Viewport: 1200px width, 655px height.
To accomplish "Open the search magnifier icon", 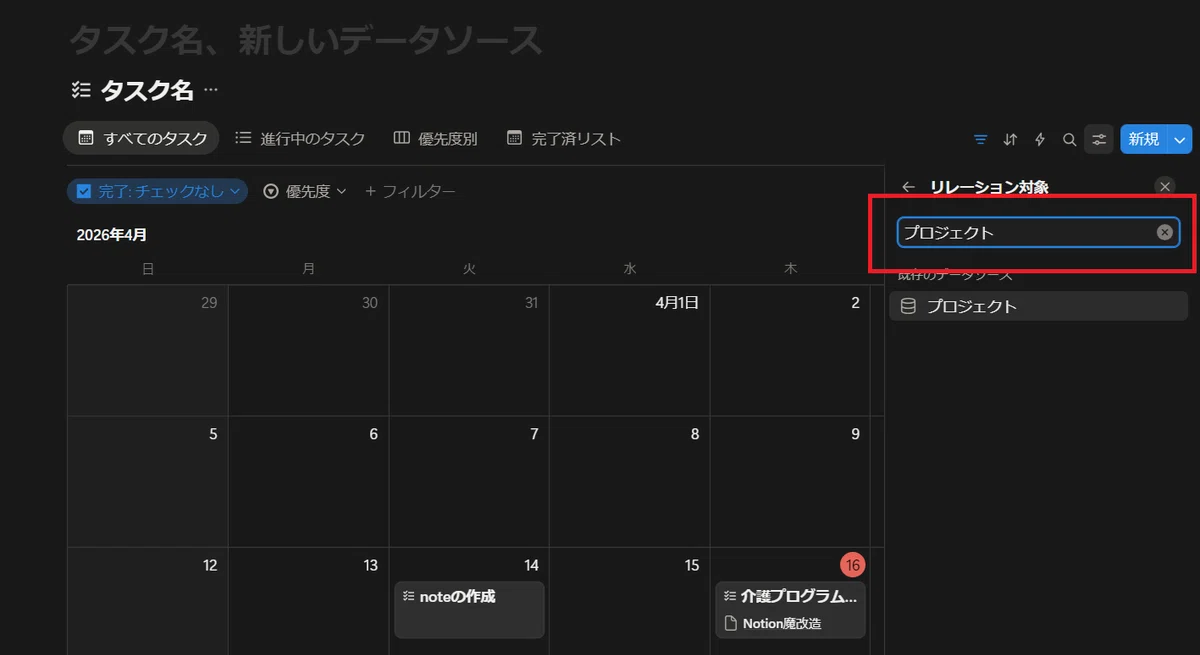I will coord(1069,139).
